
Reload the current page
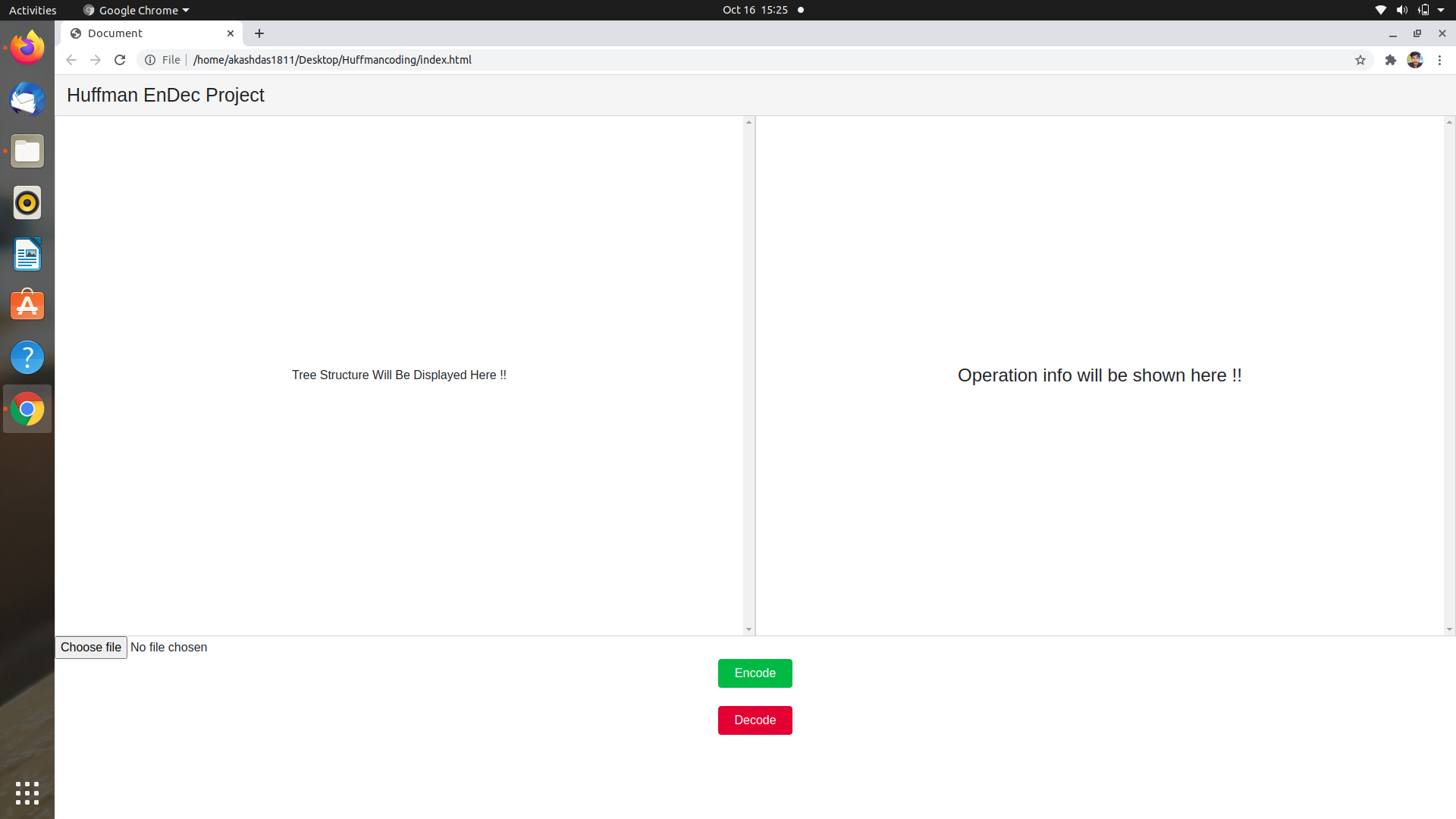[120, 60]
